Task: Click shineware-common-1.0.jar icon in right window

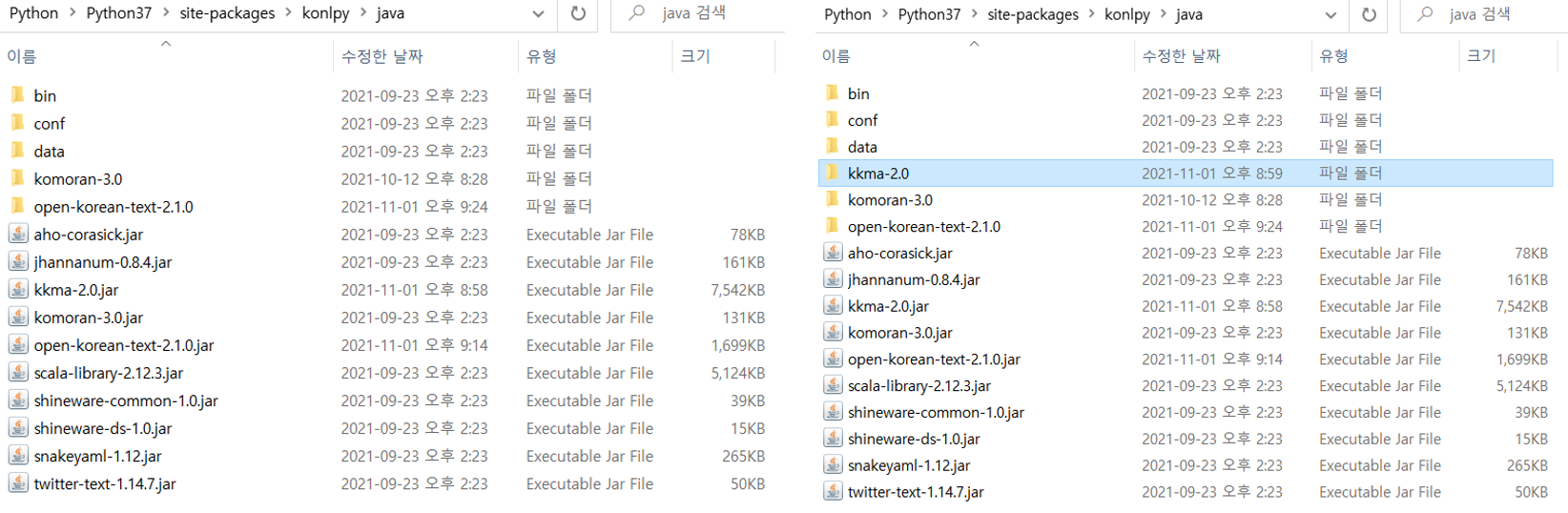Action: [x=833, y=412]
